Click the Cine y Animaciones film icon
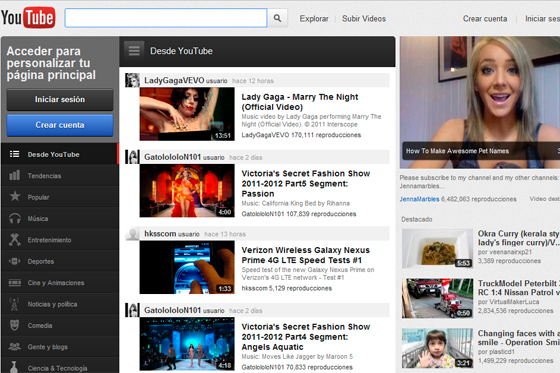The height and width of the screenshot is (373, 560). (15, 283)
